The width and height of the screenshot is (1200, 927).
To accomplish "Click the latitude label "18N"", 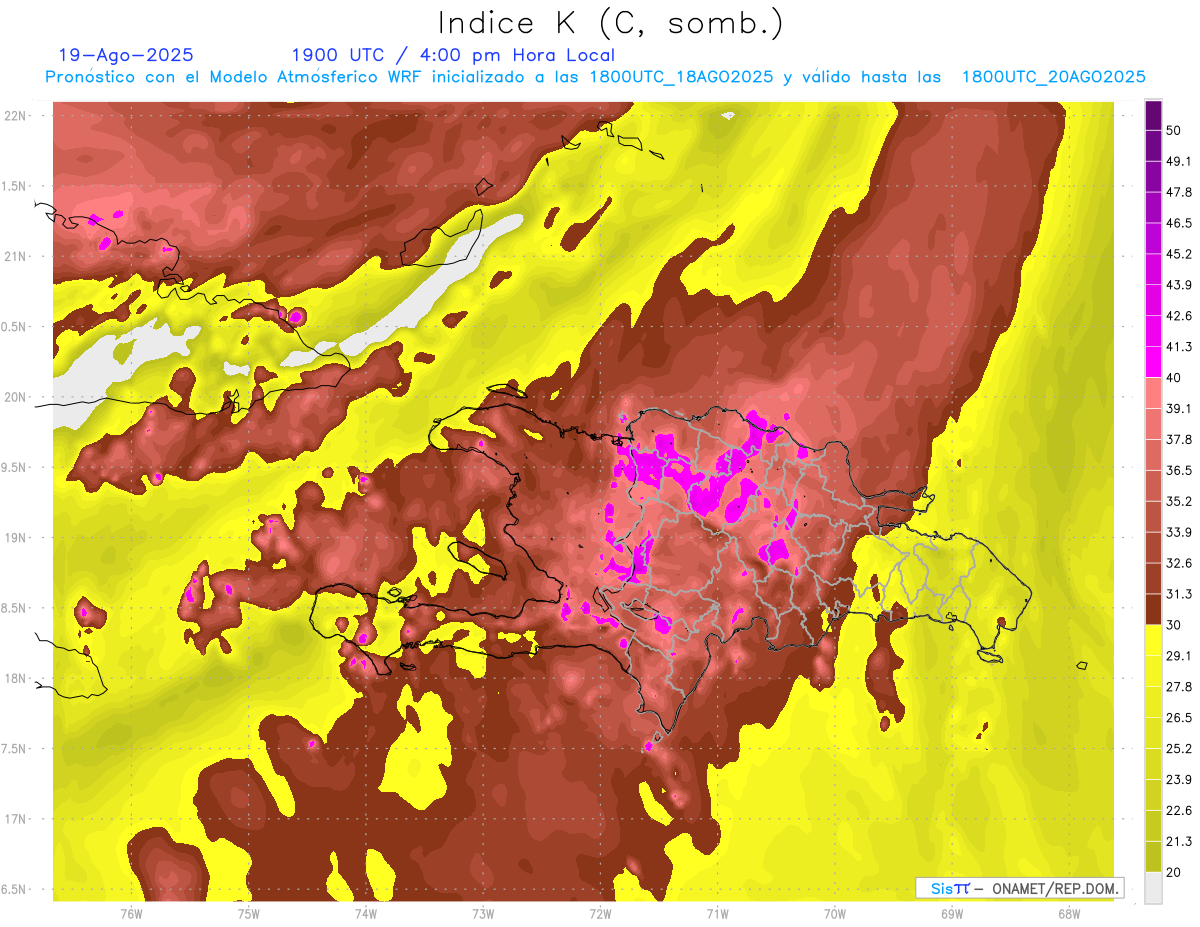I will tap(17, 678).
